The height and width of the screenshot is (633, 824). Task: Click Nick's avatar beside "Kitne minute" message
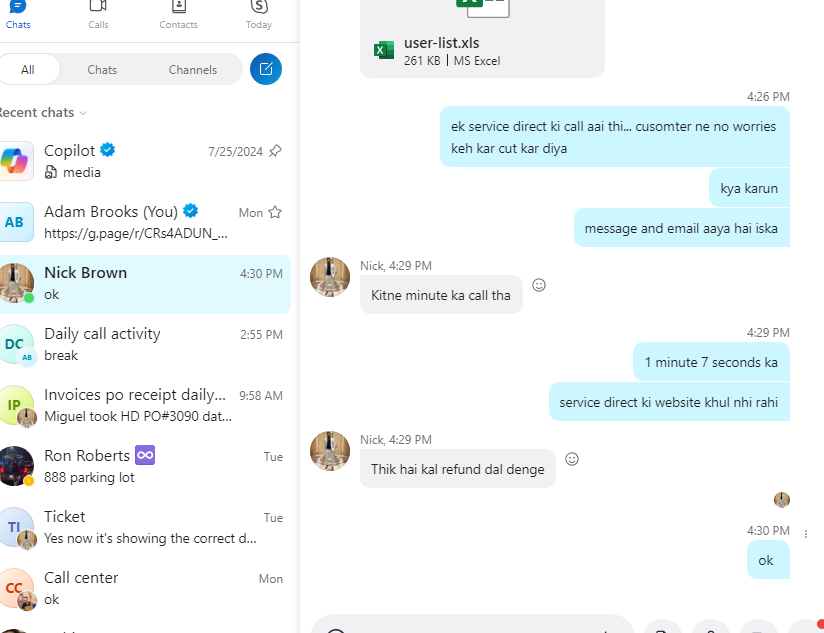coord(330,277)
